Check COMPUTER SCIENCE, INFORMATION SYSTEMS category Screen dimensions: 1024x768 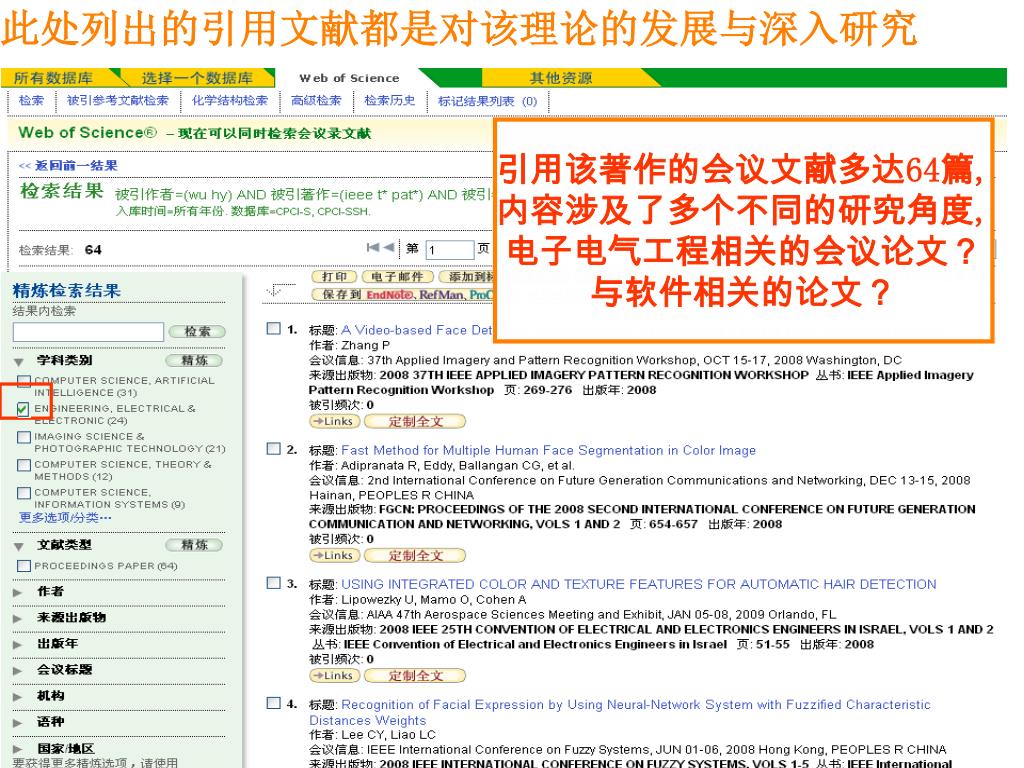point(24,493)
